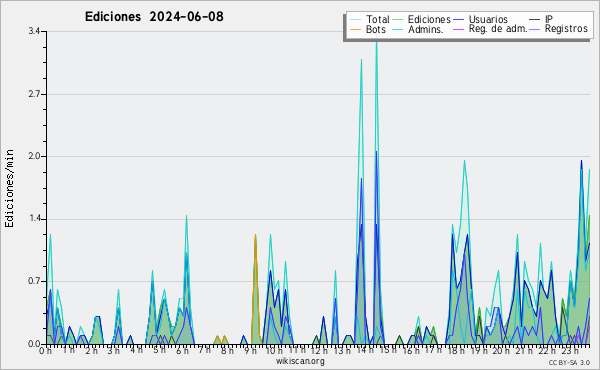Click the Total peak near 18 h
600x370 pixels.
(x=464, y=161)
